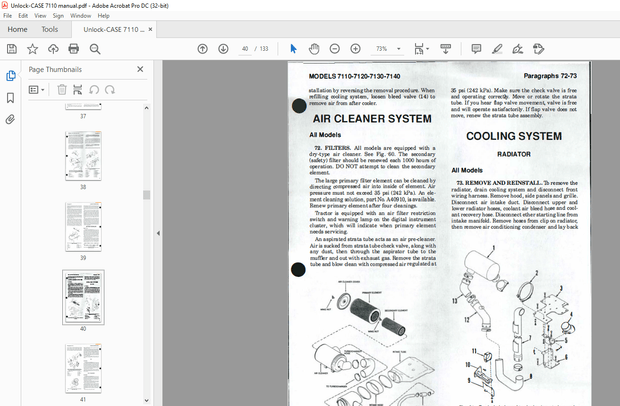620x406 pixels.
Task: Click thumbnail scrollbar down arrow
Action: click(x=147, y=400)
